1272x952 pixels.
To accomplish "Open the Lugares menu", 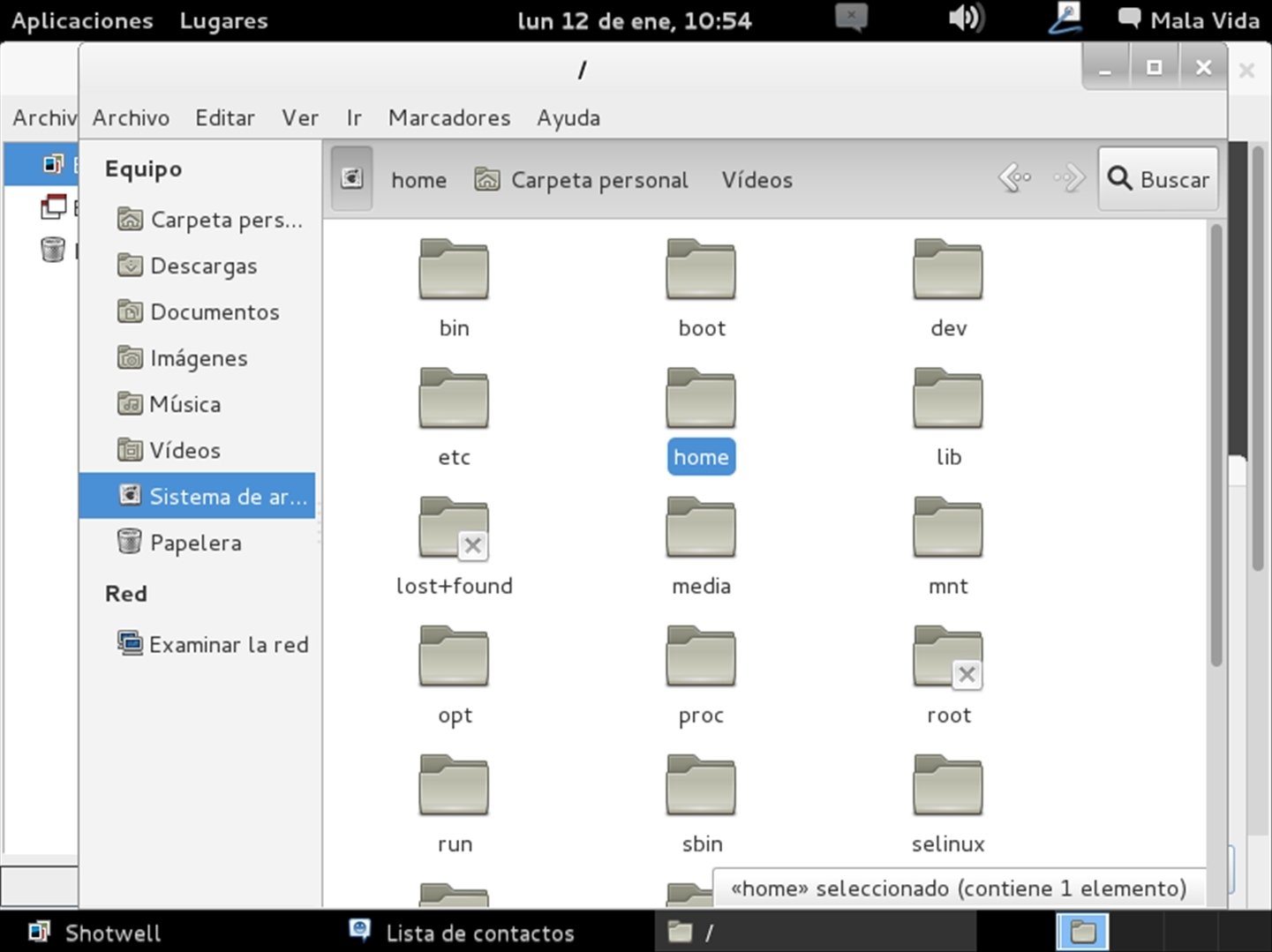I will point(223,20).
